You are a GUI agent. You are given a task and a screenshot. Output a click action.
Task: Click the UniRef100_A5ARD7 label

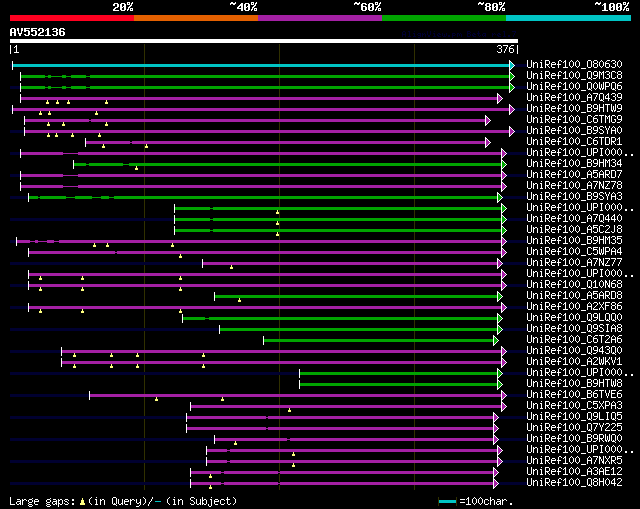tap(574, 175)
